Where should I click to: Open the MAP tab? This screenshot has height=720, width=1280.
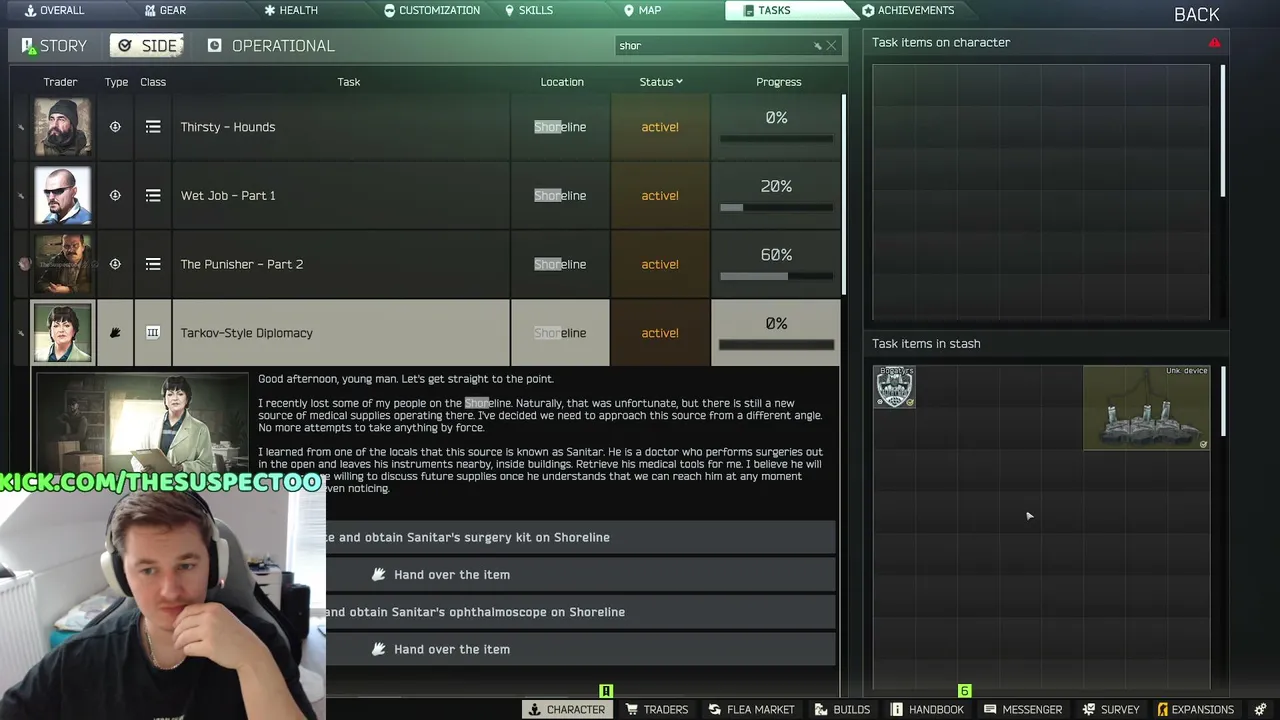(642, 10)
